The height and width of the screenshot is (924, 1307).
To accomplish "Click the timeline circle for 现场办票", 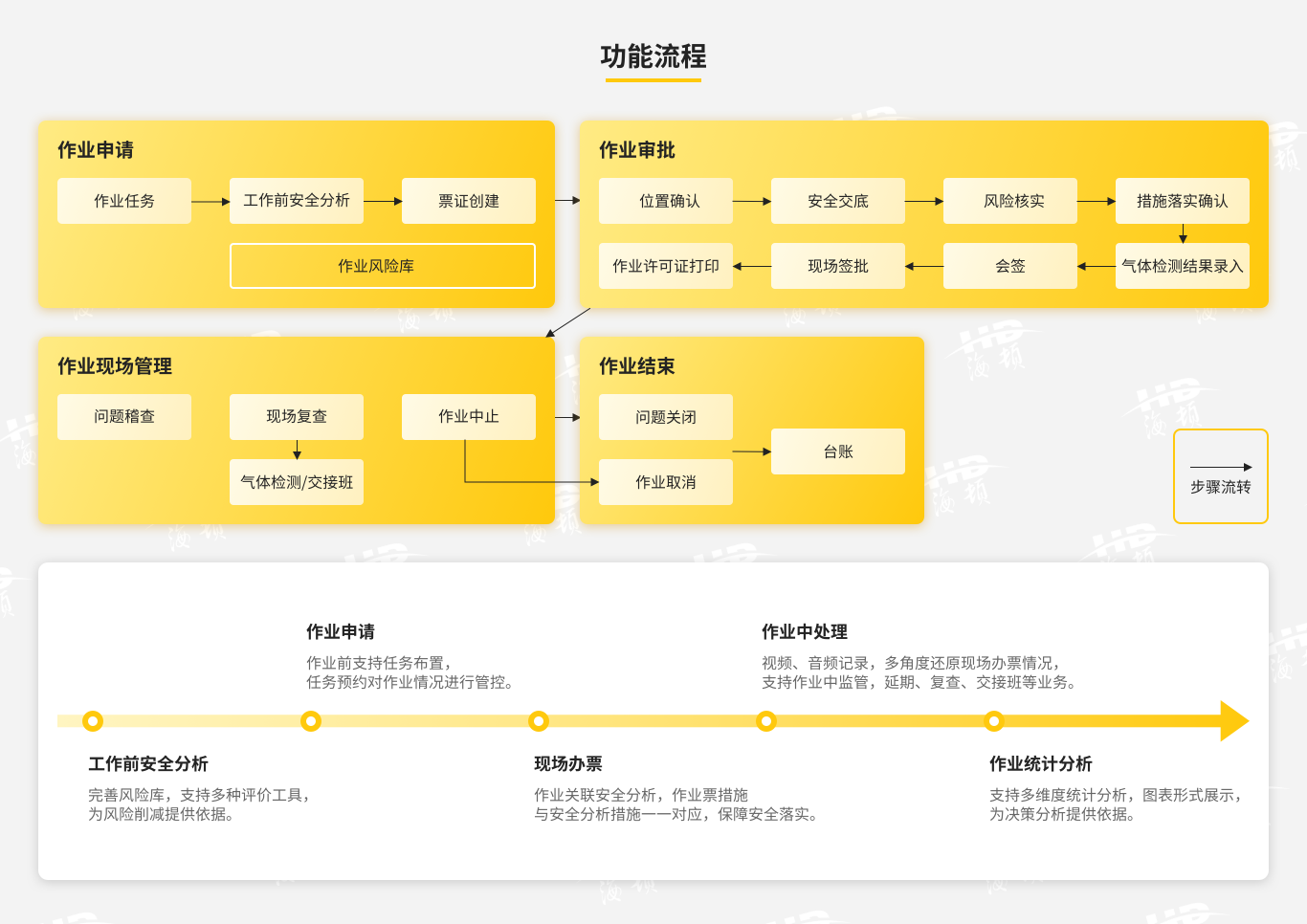I will tap(539, 721).
